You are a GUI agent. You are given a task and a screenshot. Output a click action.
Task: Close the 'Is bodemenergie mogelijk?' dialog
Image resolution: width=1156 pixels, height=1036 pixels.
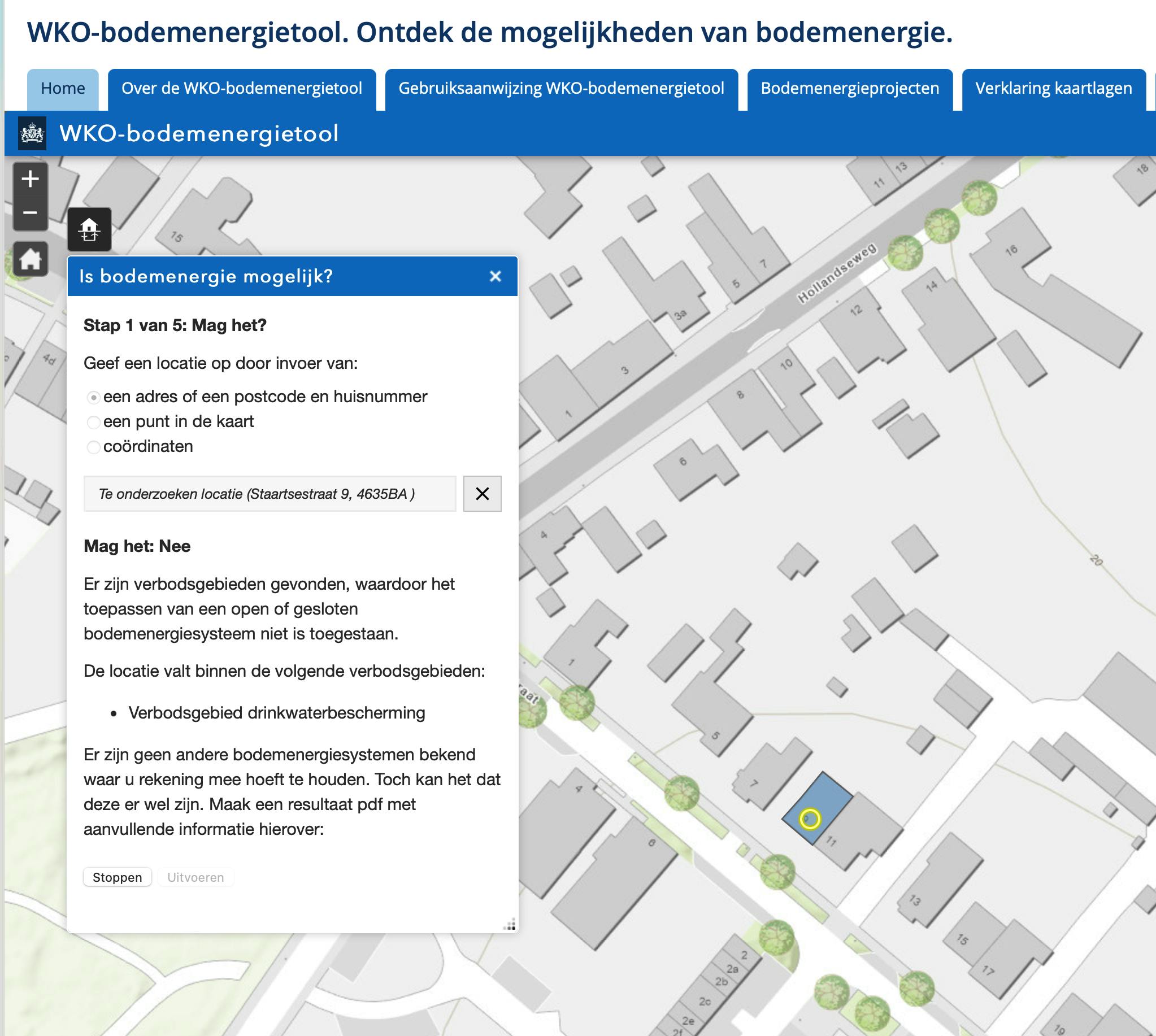(495, 277)
